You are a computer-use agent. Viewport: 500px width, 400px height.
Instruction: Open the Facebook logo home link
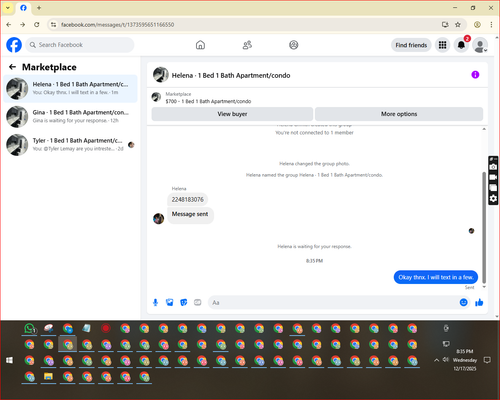pos(14,45)
